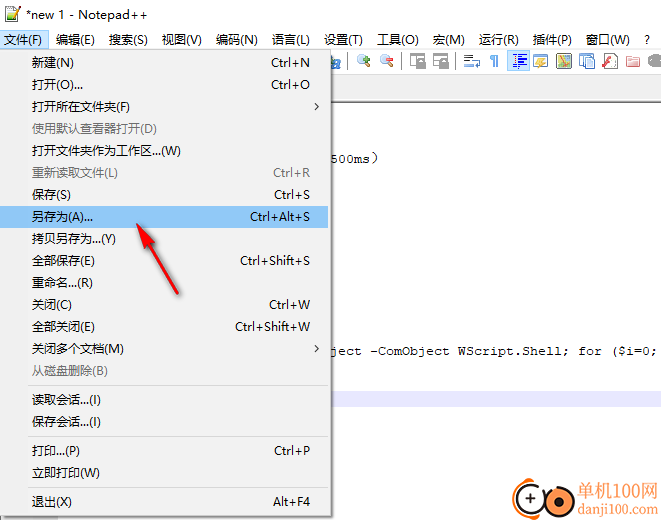The image size is (661, 520).
Task: Choose 打开(O)... menu entry
Action: point(164,85)
